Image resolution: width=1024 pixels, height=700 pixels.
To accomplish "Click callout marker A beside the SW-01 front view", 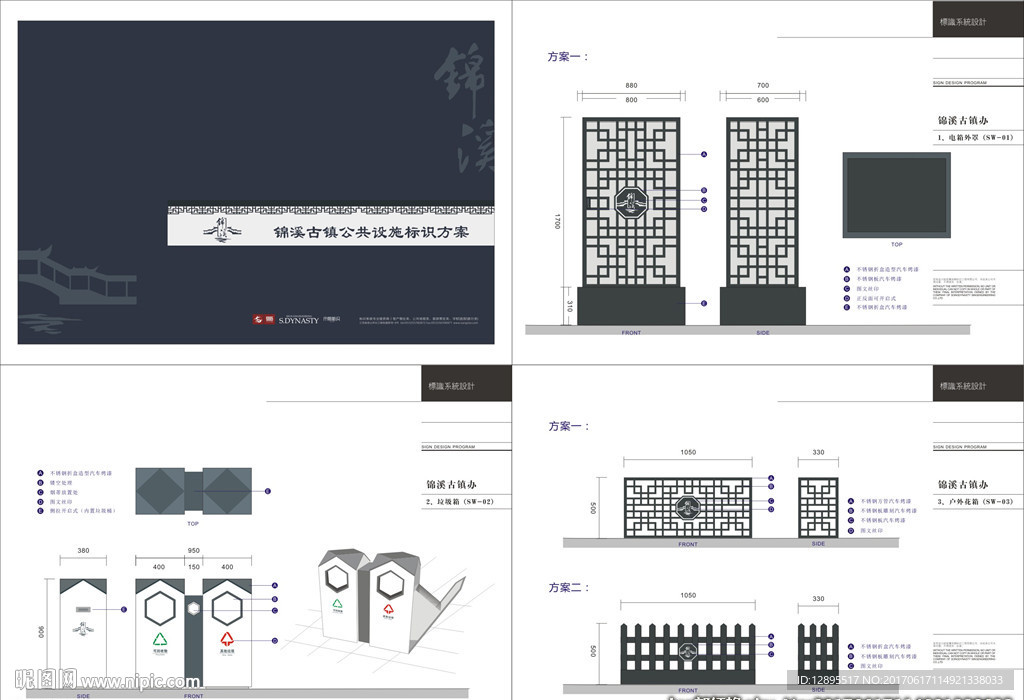I will point(704,155).
